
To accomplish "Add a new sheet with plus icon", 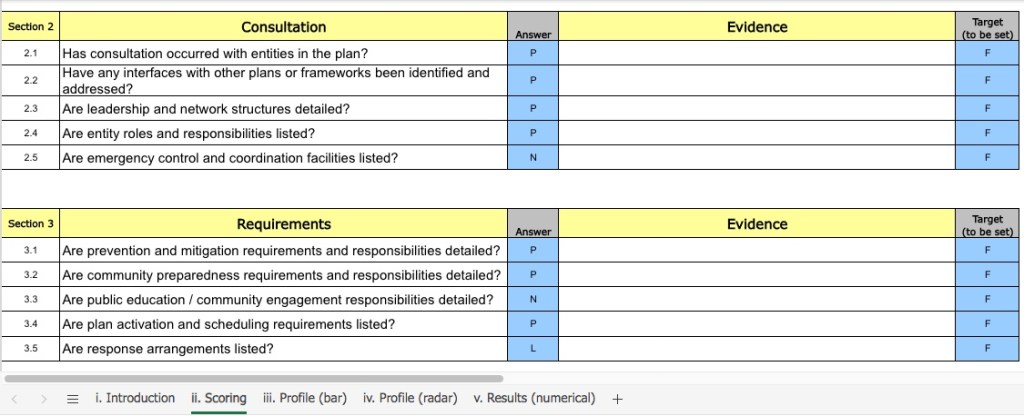I will [617, 398].
